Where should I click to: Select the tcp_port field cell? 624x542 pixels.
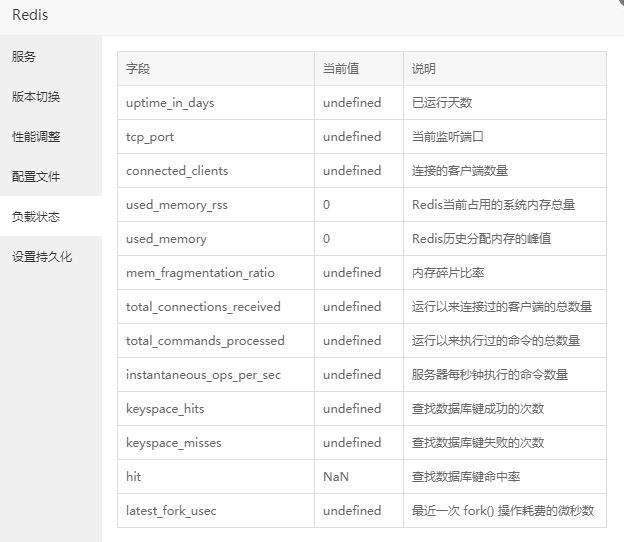click(x=216, y=136)
